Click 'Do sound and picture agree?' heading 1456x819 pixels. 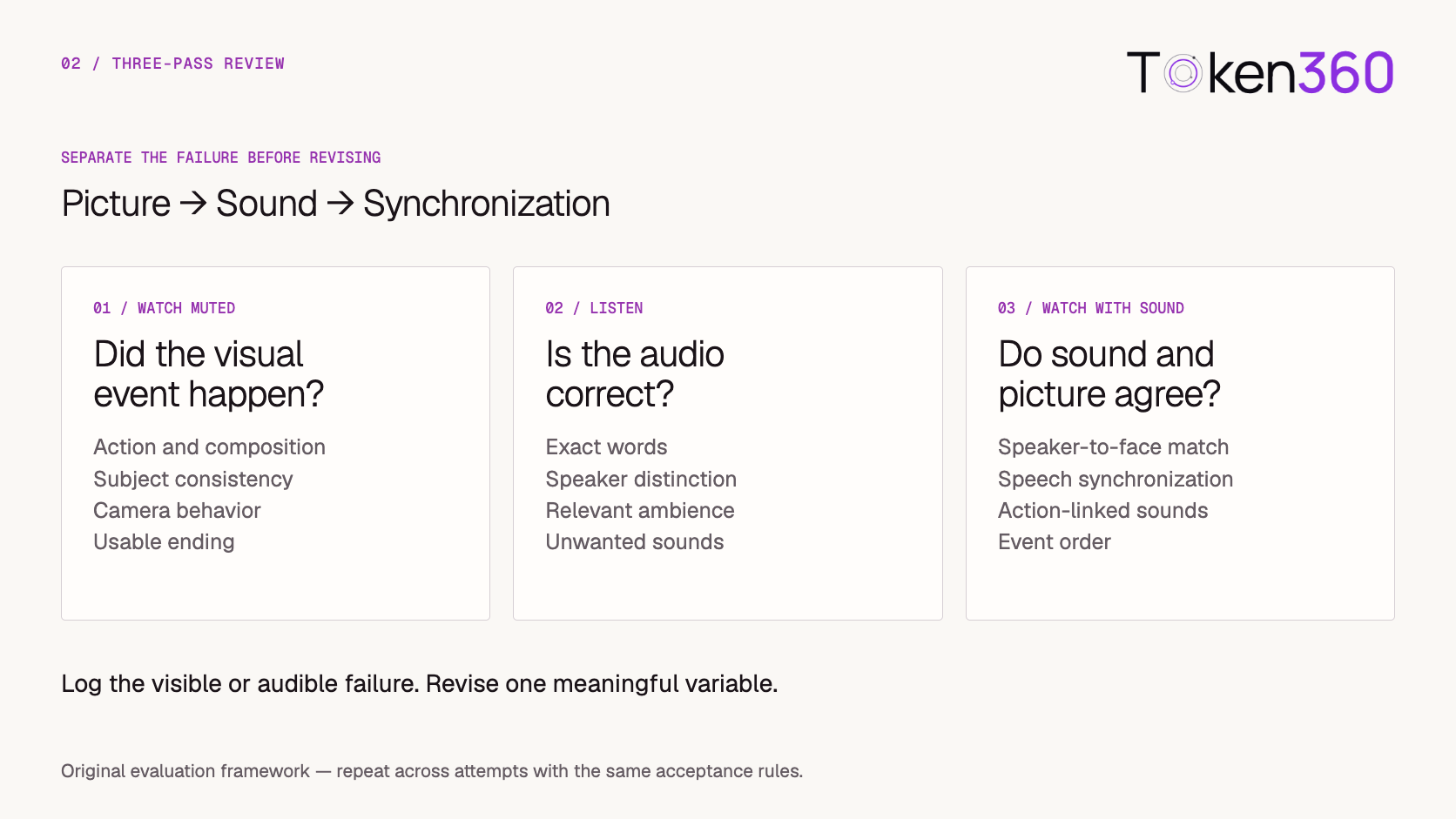pyautogui.click(x=1109, y=374)
